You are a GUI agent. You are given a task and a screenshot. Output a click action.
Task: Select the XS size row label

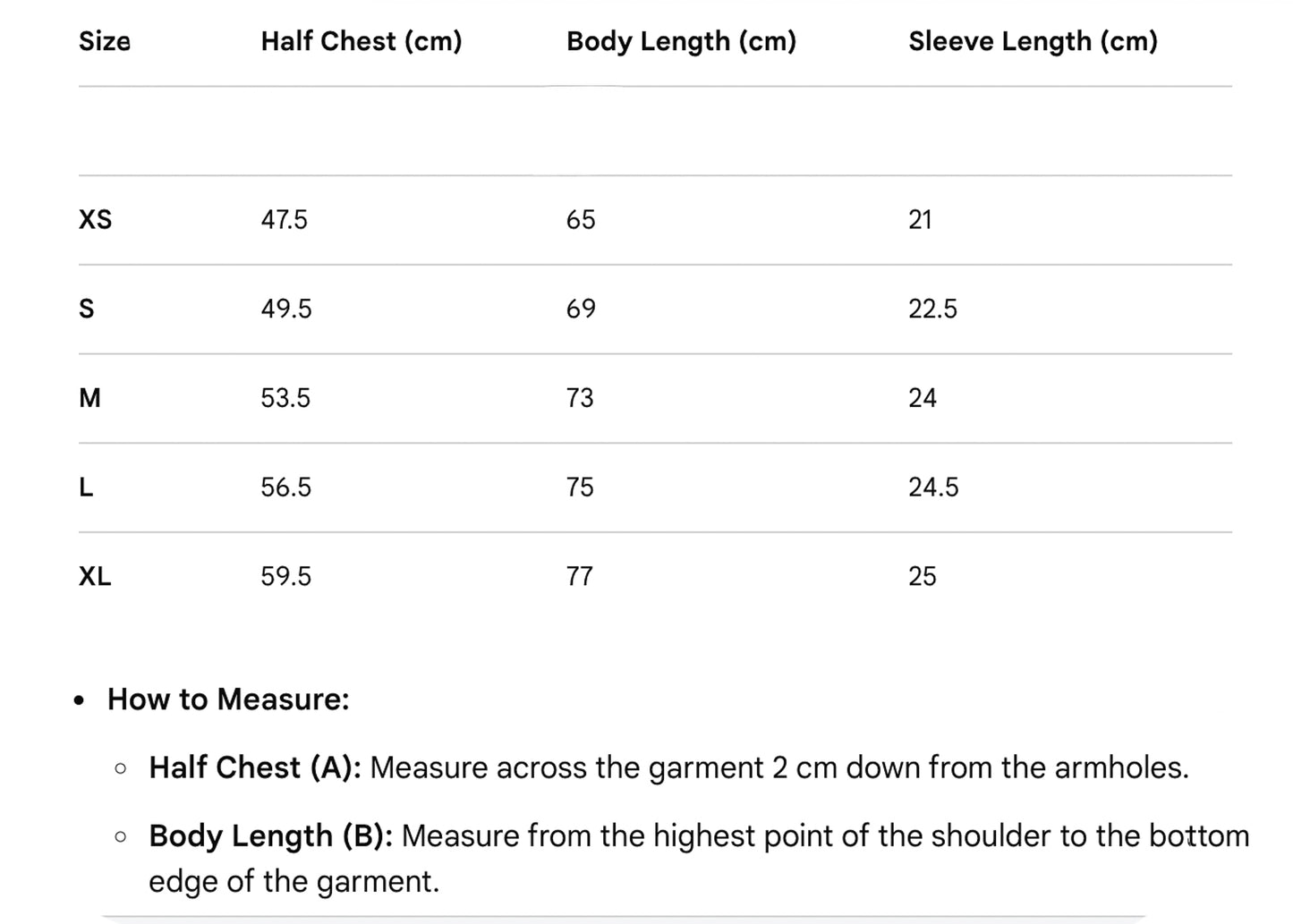click(x=96, y=219)
